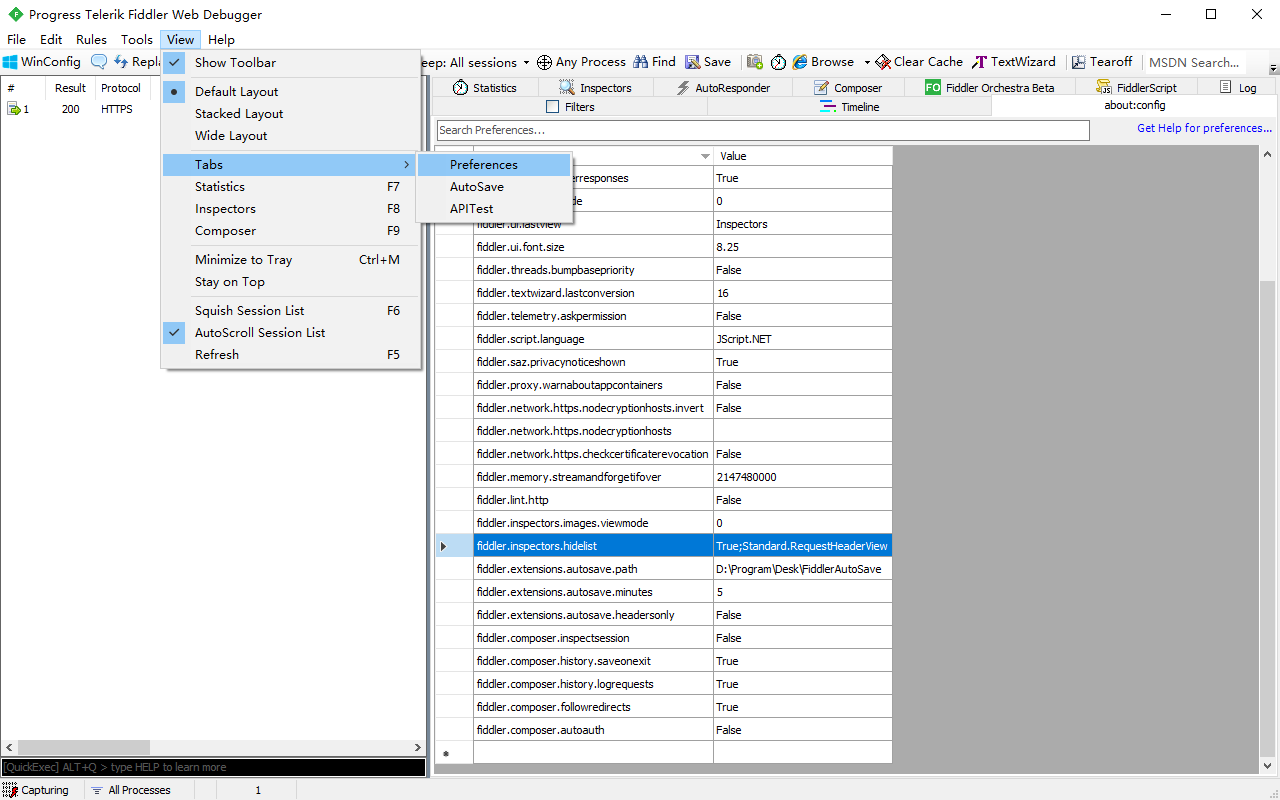Screen dimensions: 1280x800
Task: Click the Clear Cache icon
Action: [883, 62]
